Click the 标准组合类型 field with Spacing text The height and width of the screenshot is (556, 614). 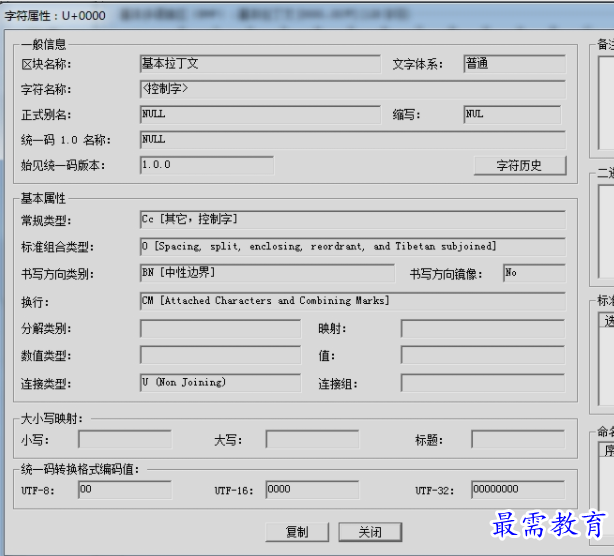pos(352,247)
